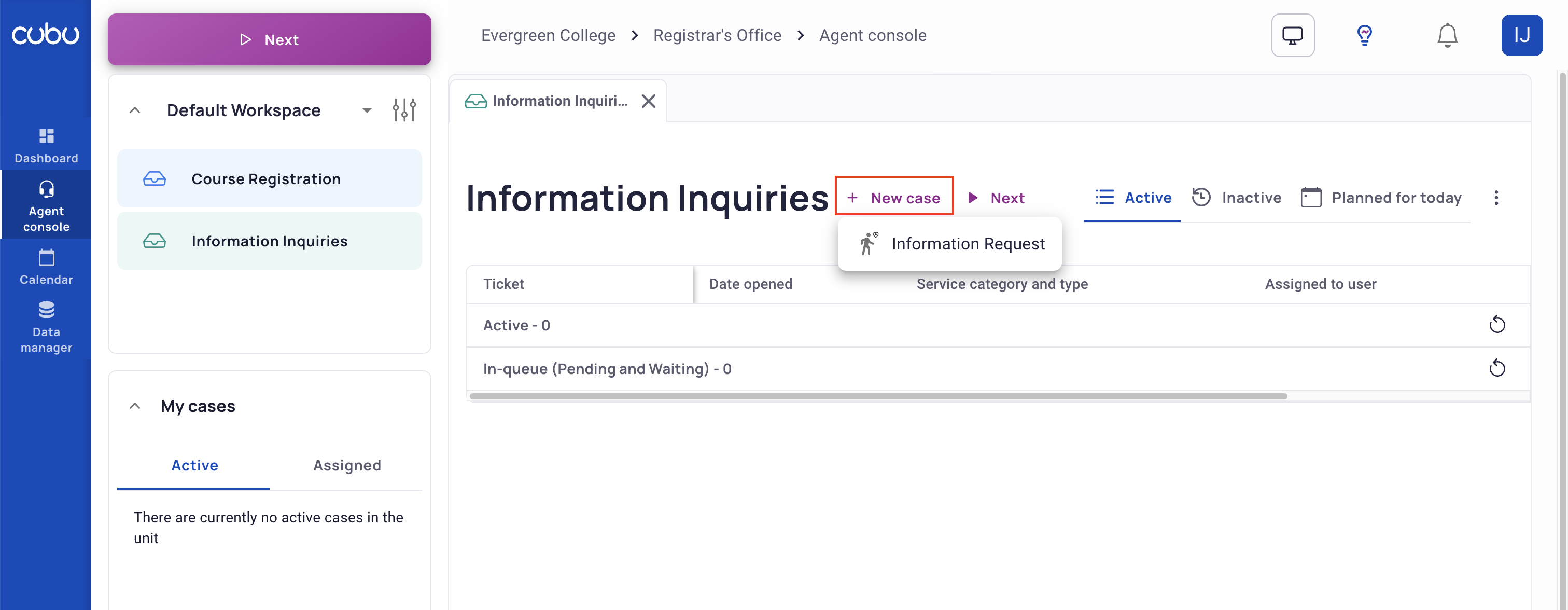Click Registrar's Office breadcrumb
The height and width of the screenshot is (610, 1568).
pos(717,35)
